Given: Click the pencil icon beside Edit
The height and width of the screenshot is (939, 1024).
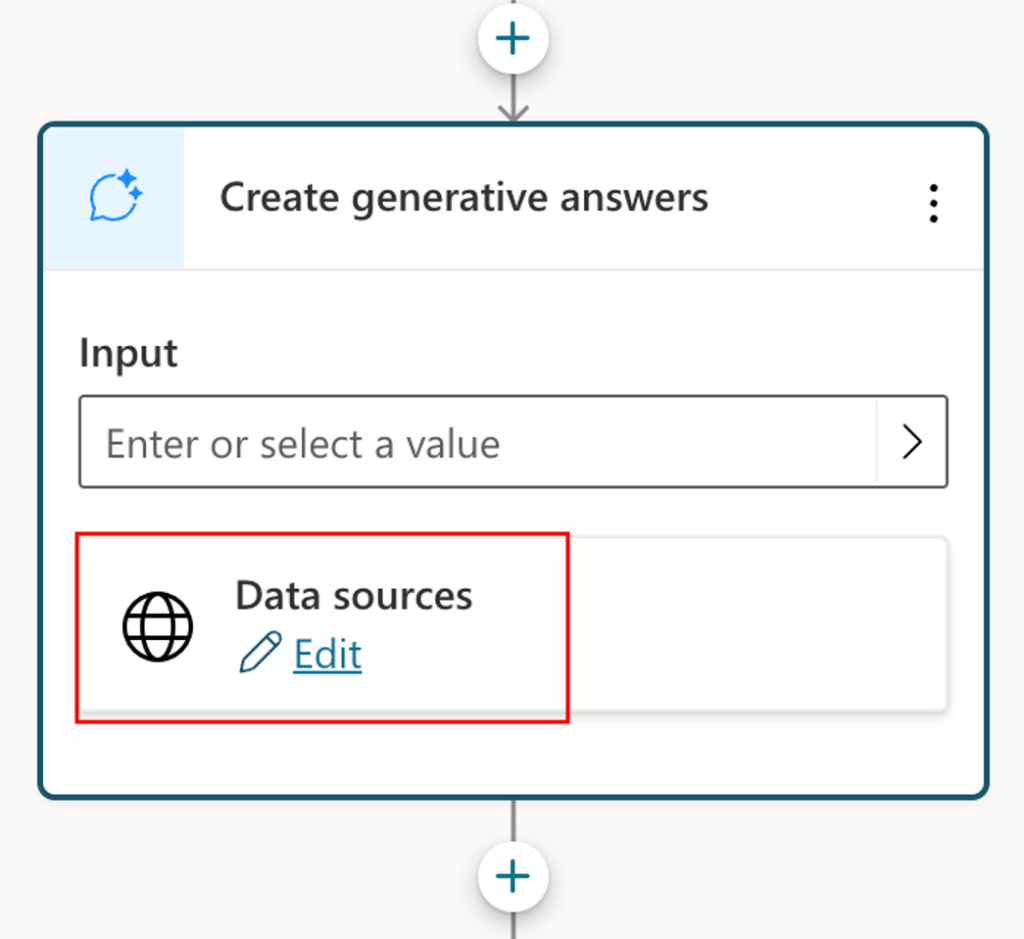Looking at the screenshot, I should (260, 652).
